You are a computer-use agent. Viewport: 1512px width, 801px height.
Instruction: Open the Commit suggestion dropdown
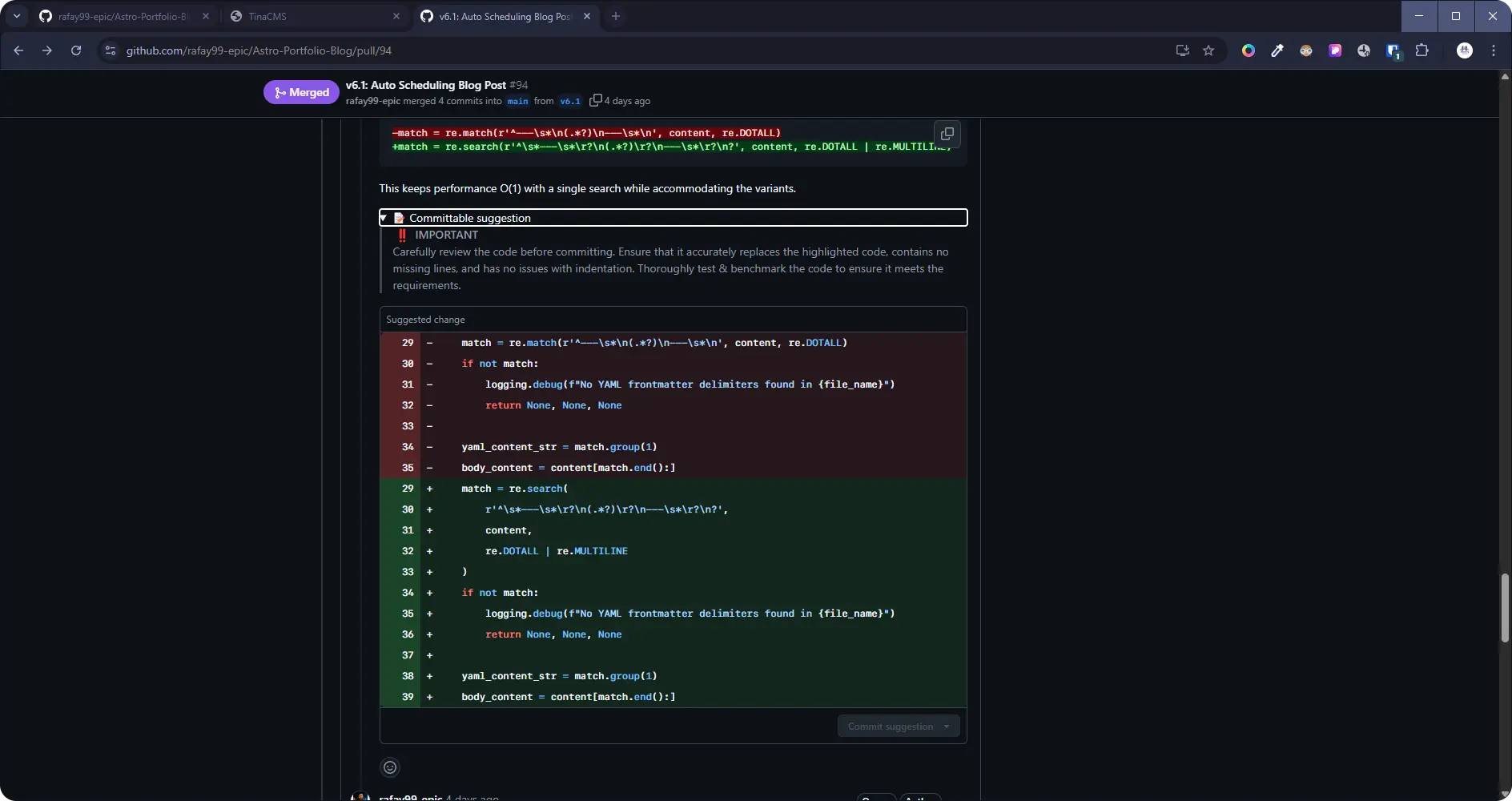pos(947,727)
